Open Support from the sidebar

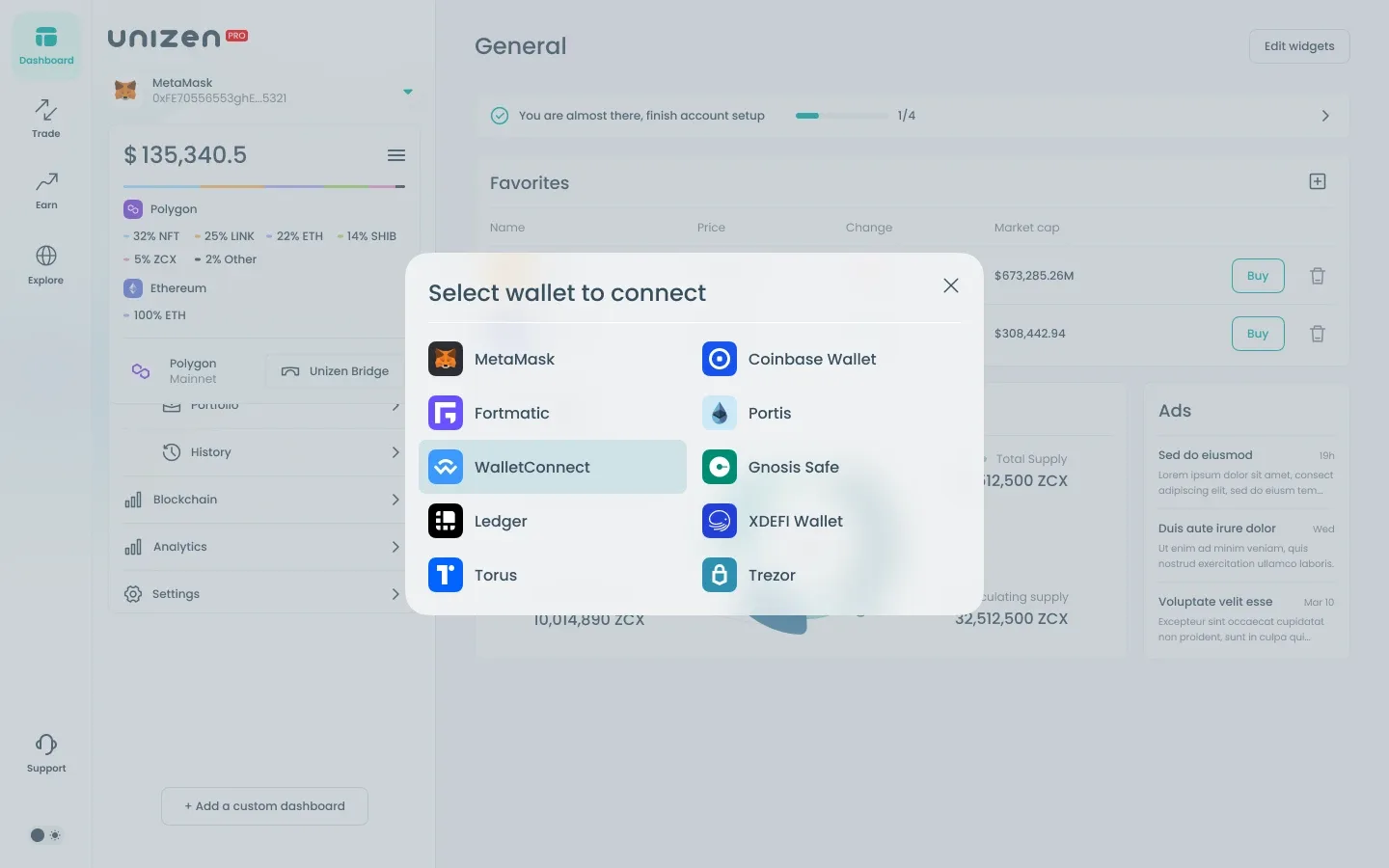pos(46,753)
